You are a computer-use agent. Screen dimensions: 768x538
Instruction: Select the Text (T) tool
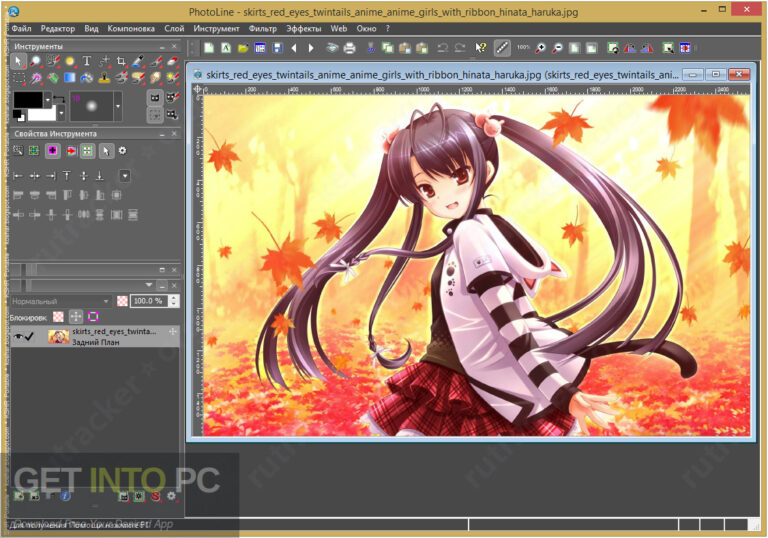[87, 61]
